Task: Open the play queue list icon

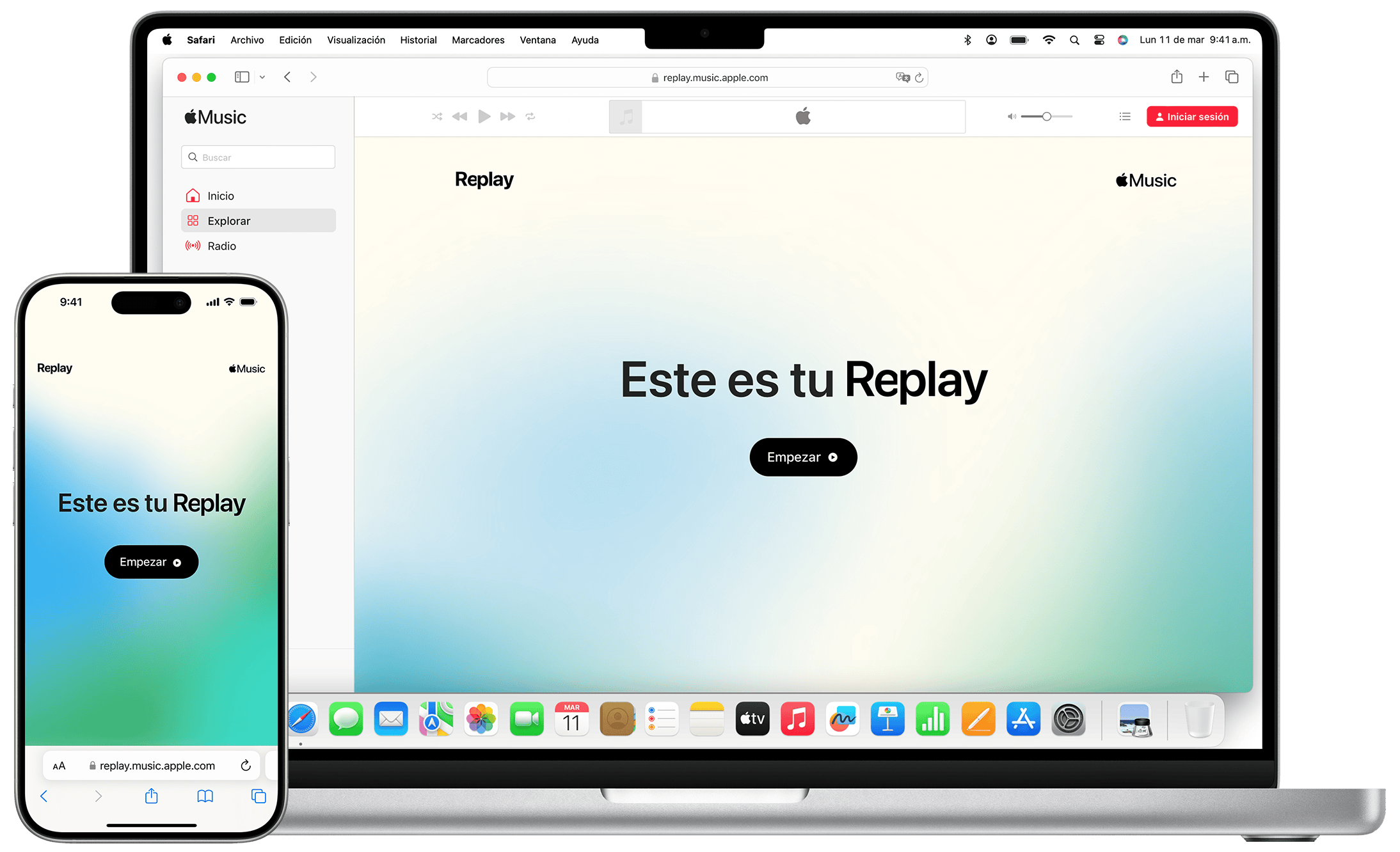Action: [x=1125, y=116]
